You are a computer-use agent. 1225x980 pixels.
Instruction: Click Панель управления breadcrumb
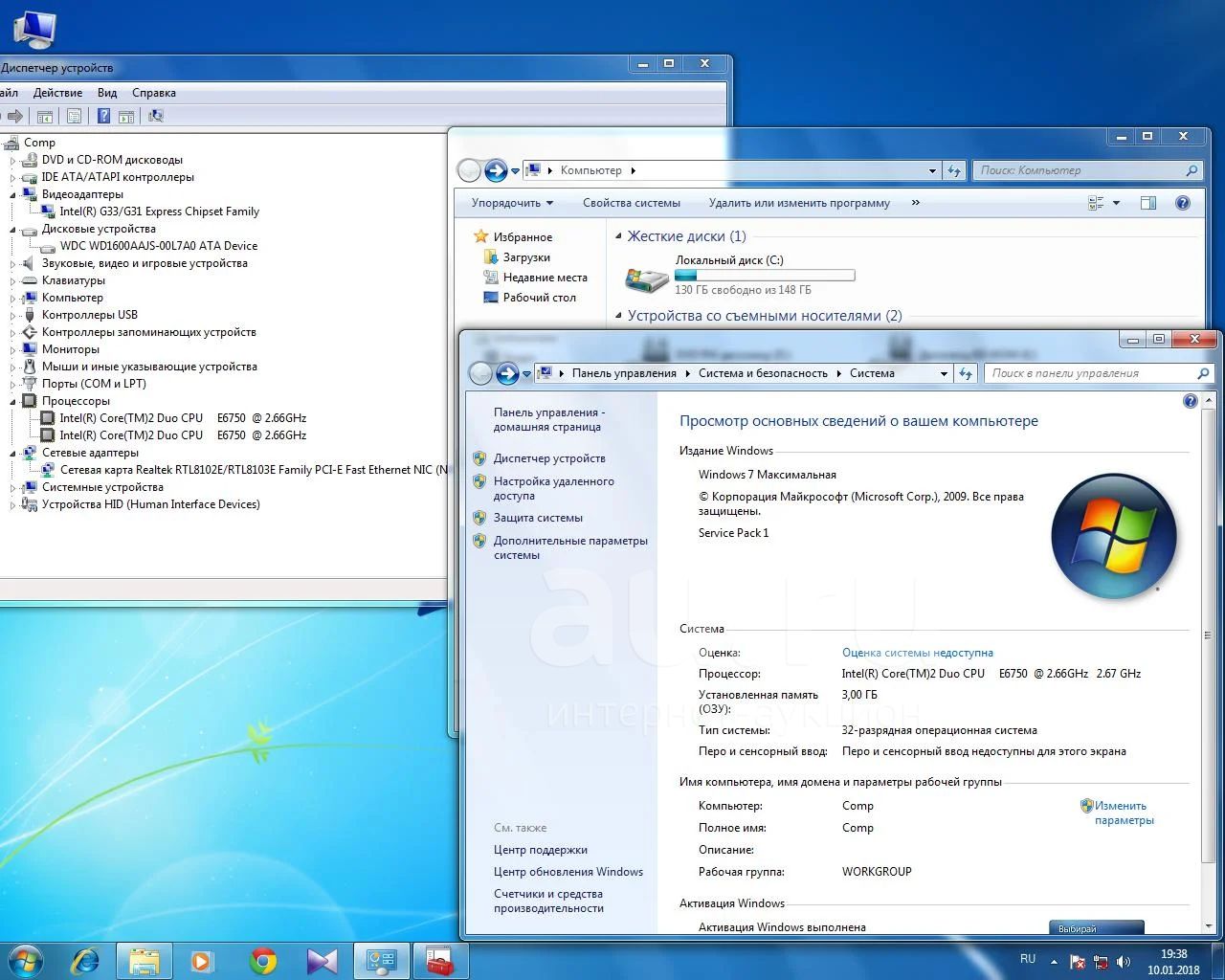point(624,373)
